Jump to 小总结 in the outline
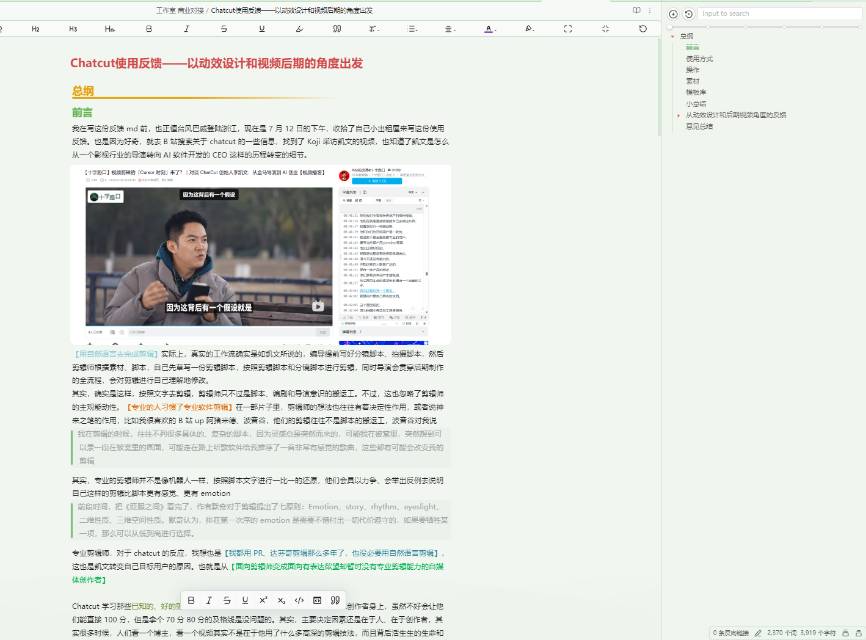Viewport: 866px width, 640px height. coord(696,104)
